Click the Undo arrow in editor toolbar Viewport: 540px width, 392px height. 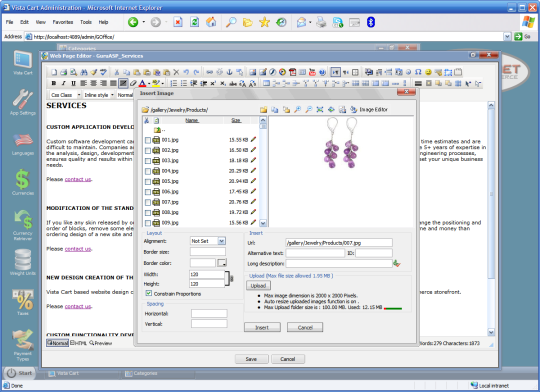(186, 72)
